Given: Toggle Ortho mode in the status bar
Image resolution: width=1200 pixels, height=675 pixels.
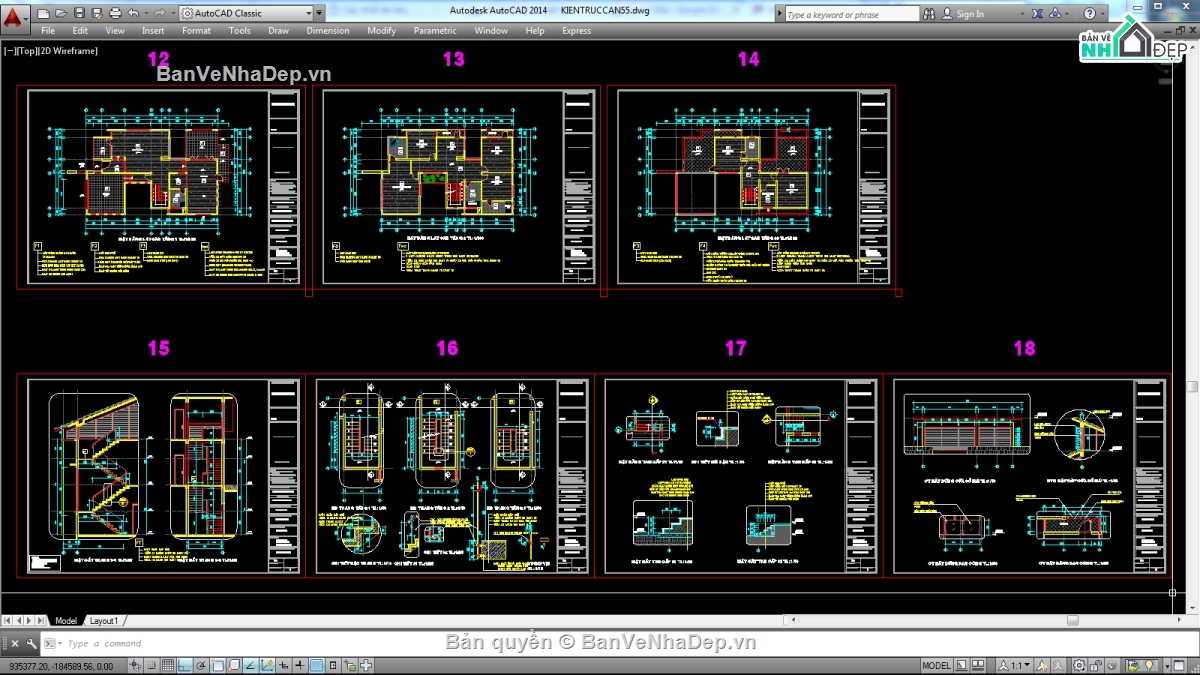Looking at the screenshot, I should pos(183,665).
